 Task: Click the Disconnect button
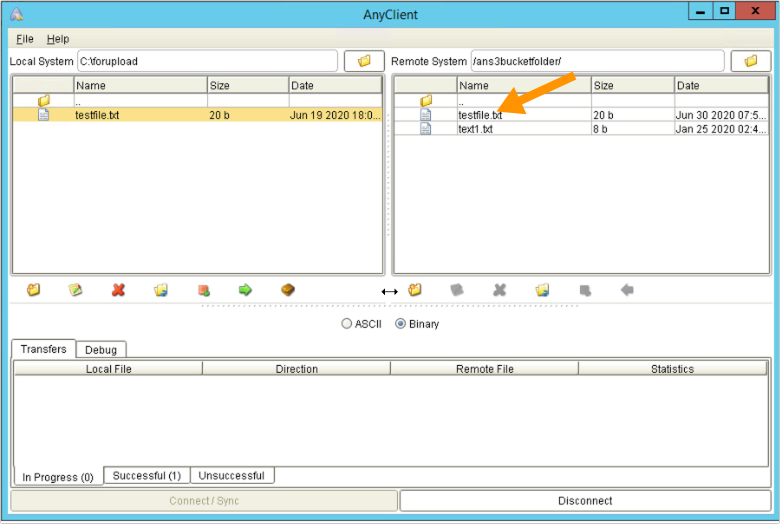point(585,501)
